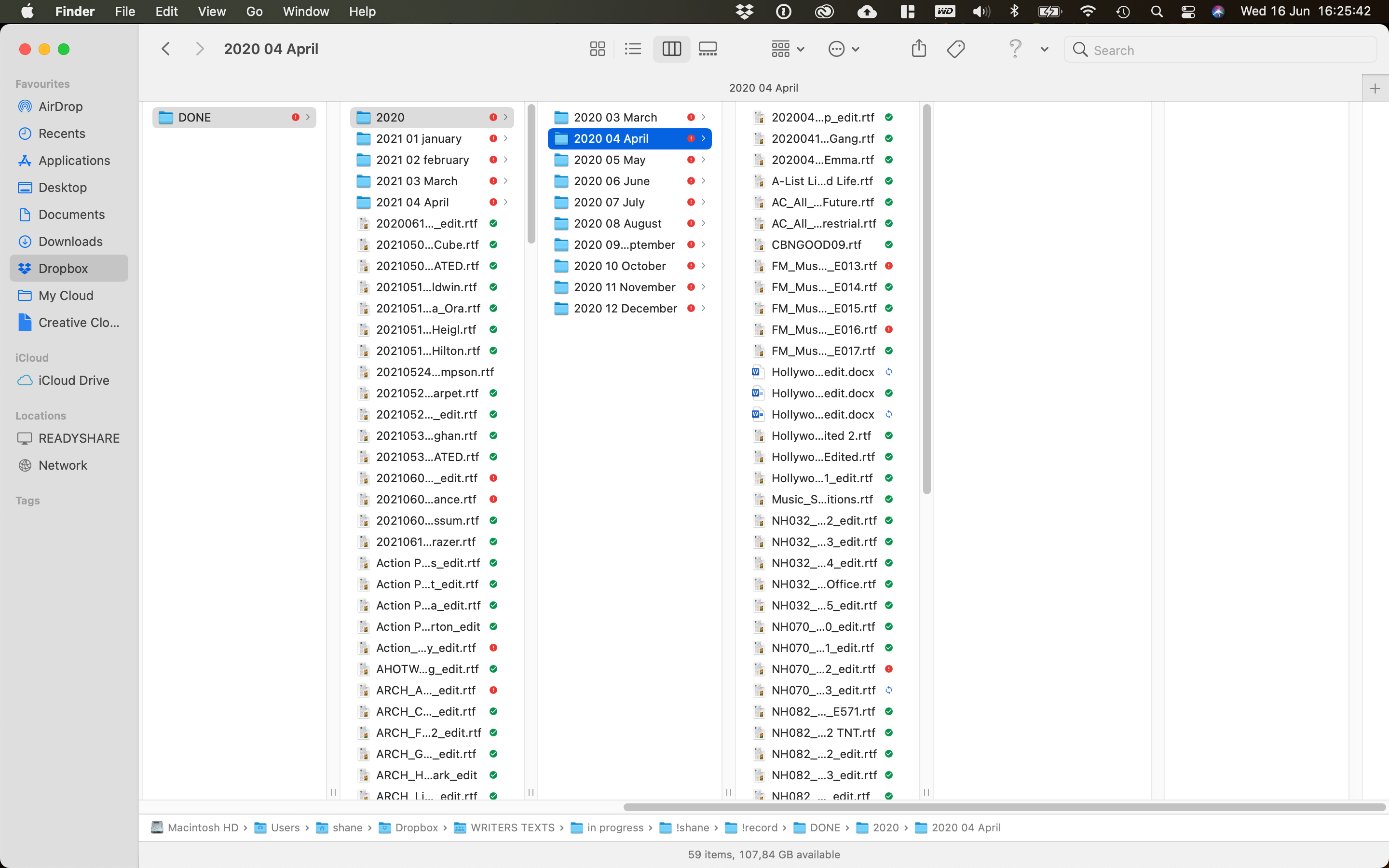Open the Spotlight search icon
This screenshot has height=868, width=1389.
click(x=1157, y=11)
